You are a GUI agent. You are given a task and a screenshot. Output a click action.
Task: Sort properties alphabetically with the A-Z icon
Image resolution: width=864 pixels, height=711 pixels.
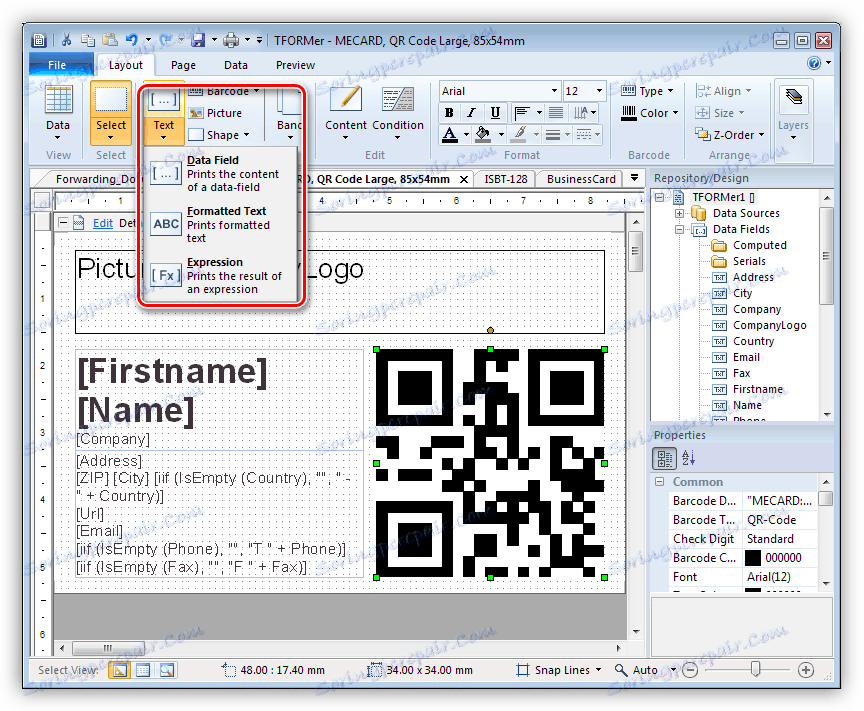[688, 458]
